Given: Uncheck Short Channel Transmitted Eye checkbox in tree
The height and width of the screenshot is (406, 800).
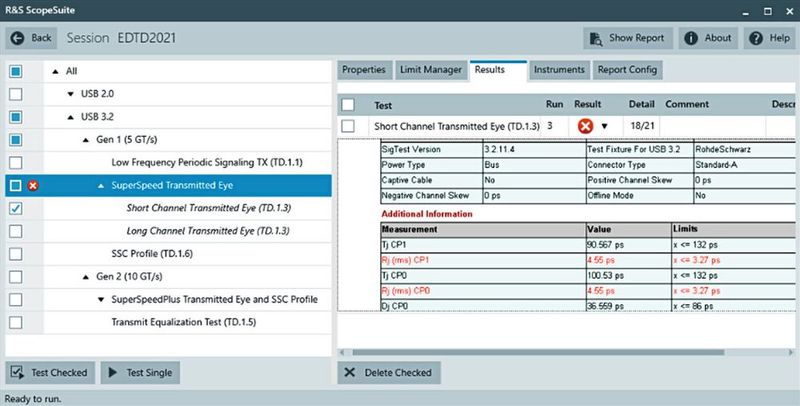Looking at the screenshot, I should 16,208.
